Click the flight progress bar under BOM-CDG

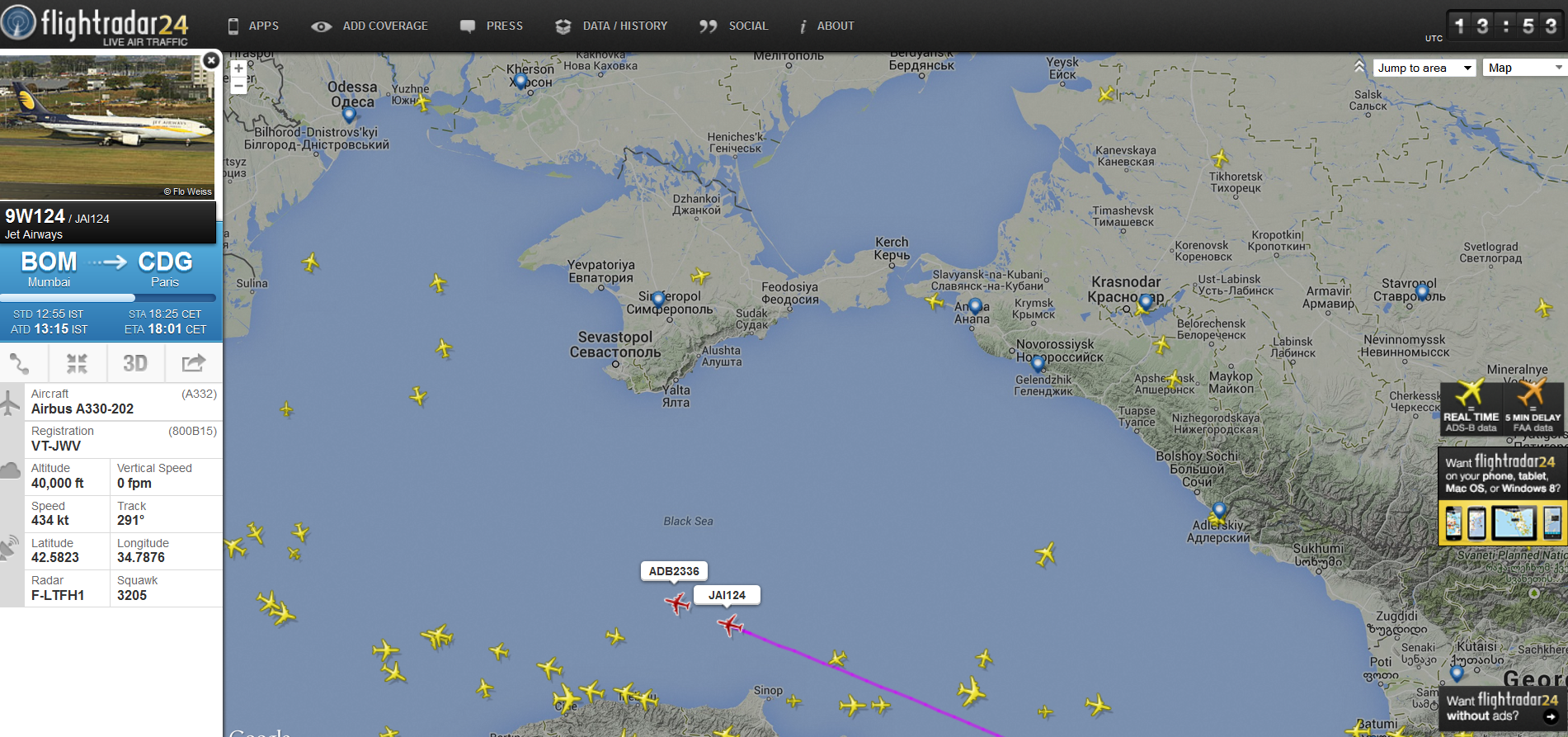(x=108, y=297)
